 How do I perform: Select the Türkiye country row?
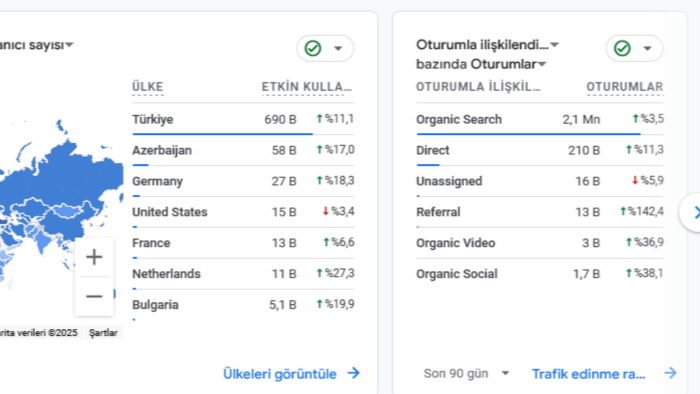click(243, 119)
